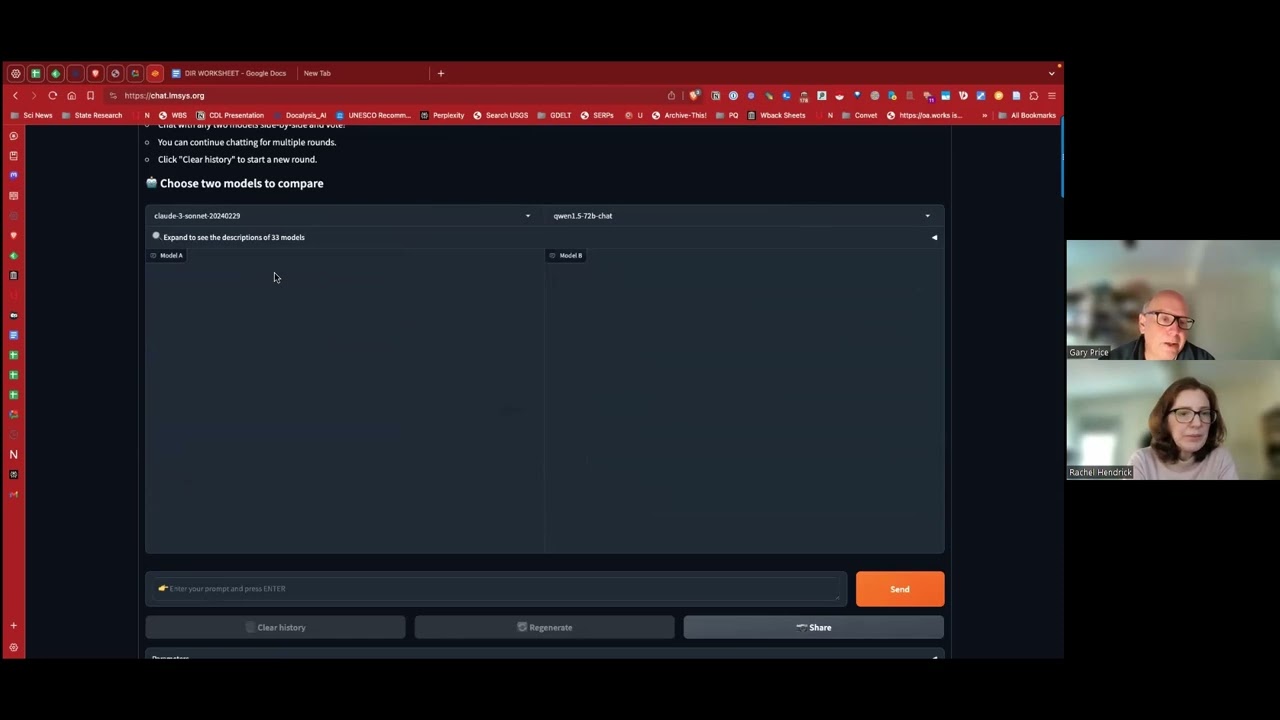Screen dimensions: 1280x720
Task: Open the Wback Sheets bookmark
Action: [776, 115]
